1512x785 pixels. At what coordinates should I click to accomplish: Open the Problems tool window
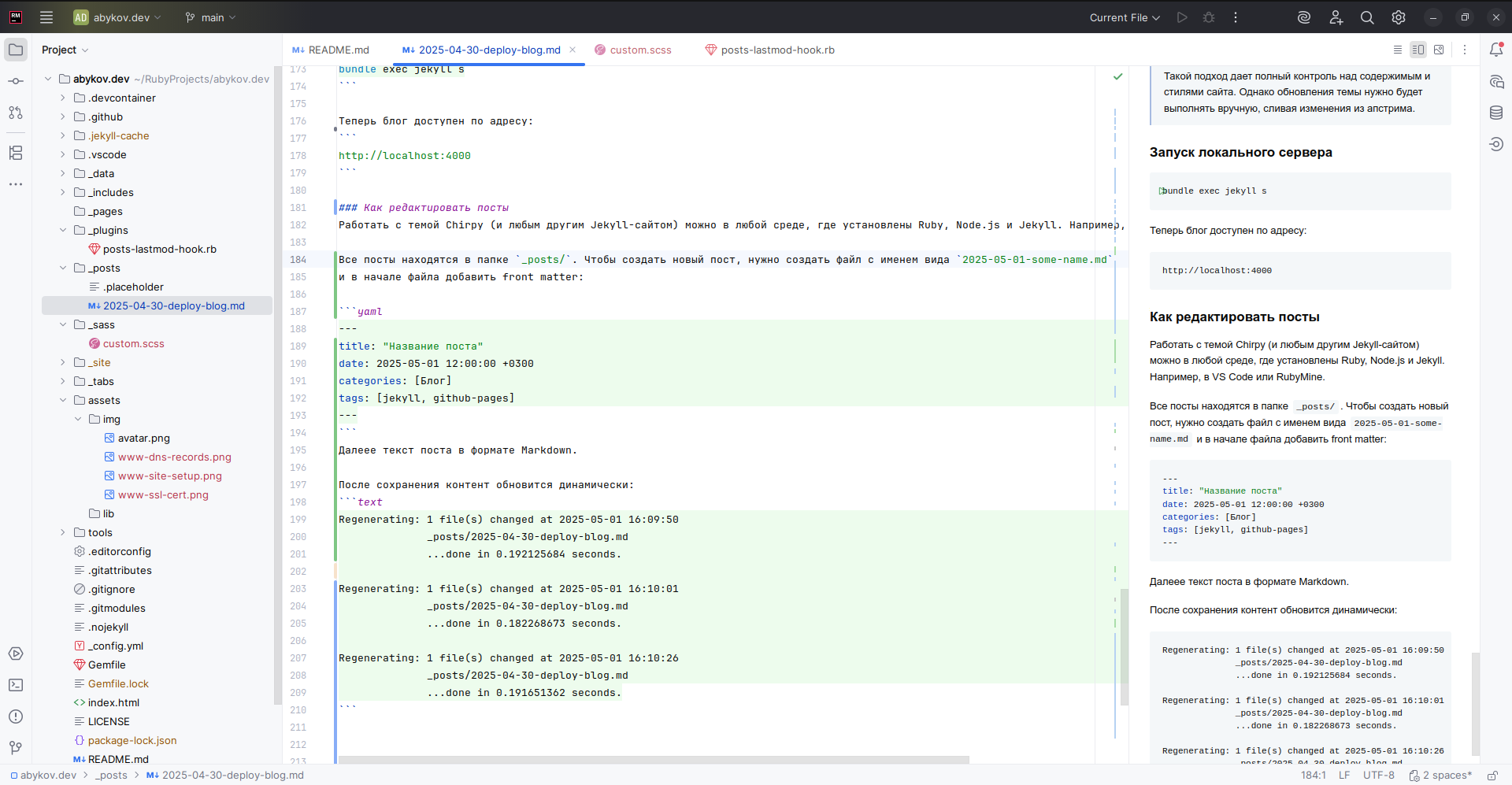16,716
